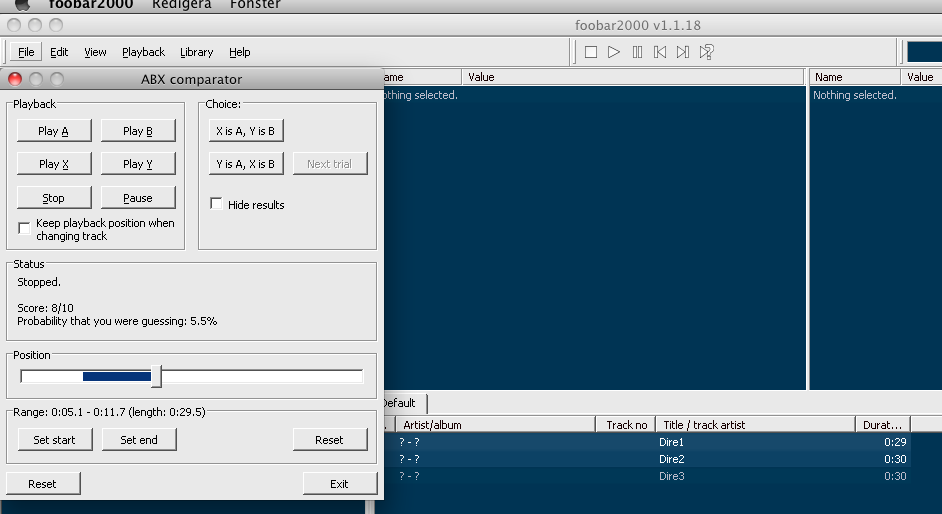Click the Position slider thumb
Screen dimensions: 942x514
pos(156,376)
